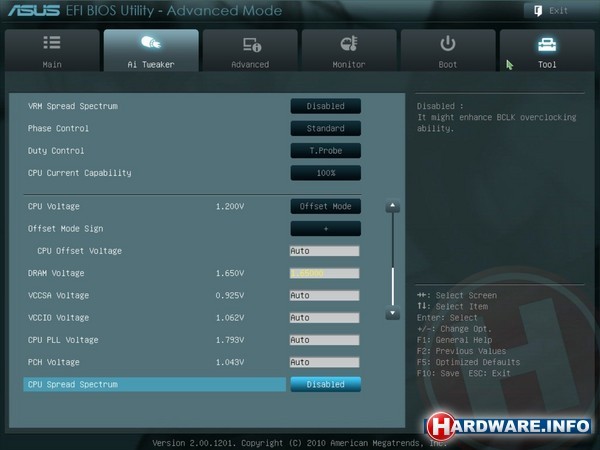Toggle VRM Spread Spectrum Disabled option
This screenshot has width=600, height=450.
click(x=325, y=106)
